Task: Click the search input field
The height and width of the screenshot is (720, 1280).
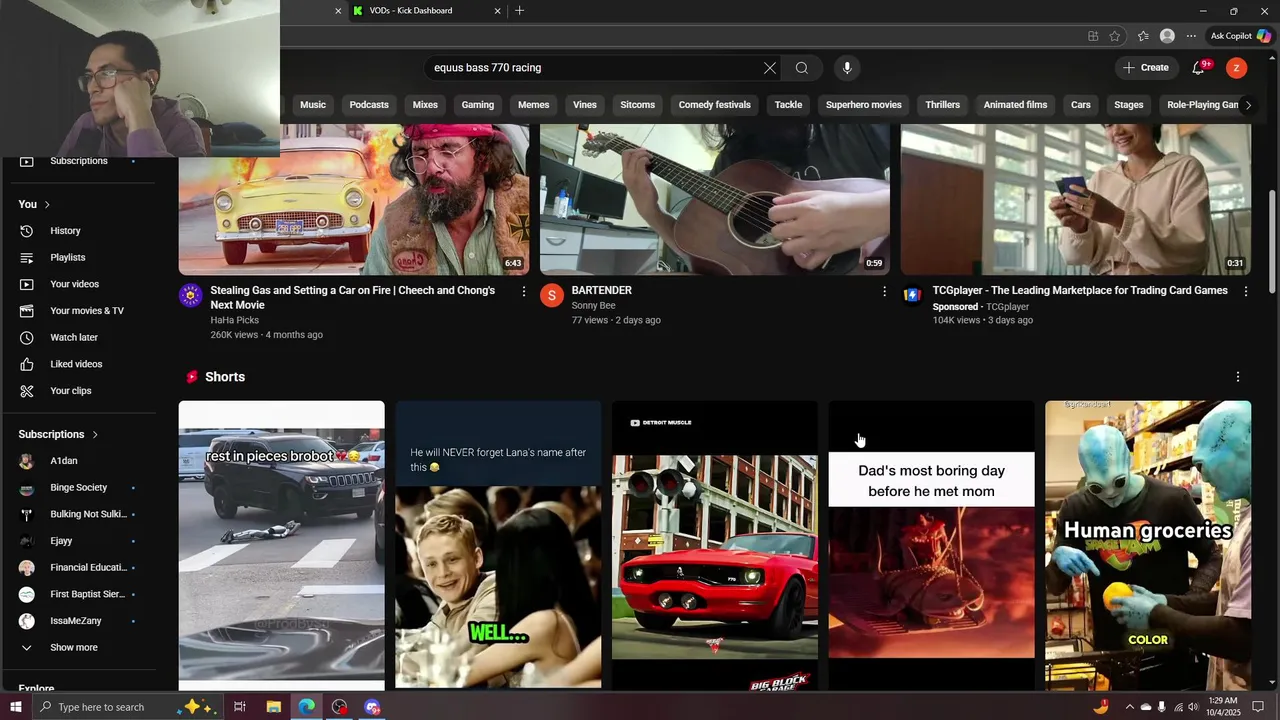Action: click(x=595, y=68)
